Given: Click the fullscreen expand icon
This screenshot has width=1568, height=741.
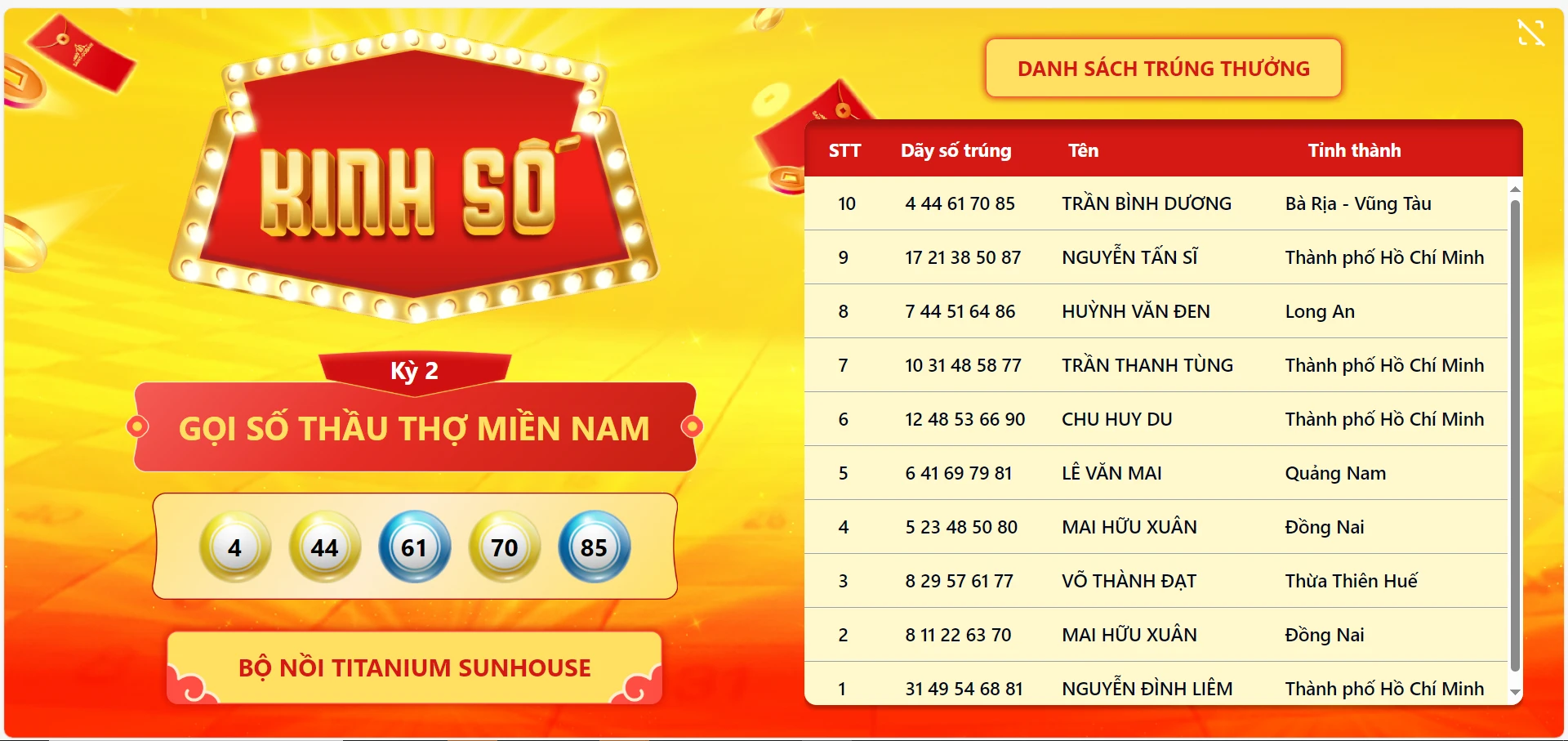Looking at the screenshot, I should 1531,32.
